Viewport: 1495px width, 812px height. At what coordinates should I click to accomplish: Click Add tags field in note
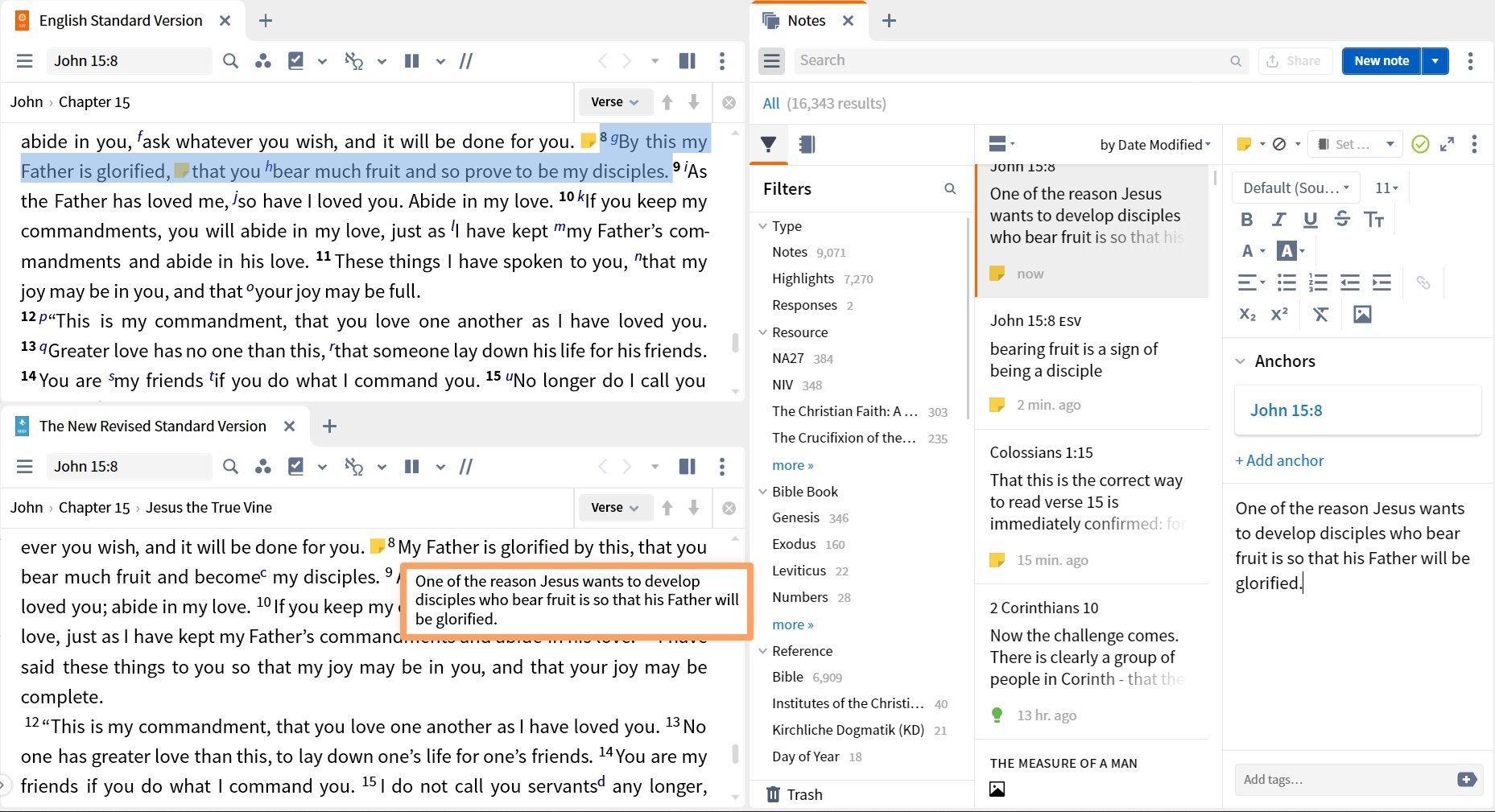click(x=1344, y=779)
